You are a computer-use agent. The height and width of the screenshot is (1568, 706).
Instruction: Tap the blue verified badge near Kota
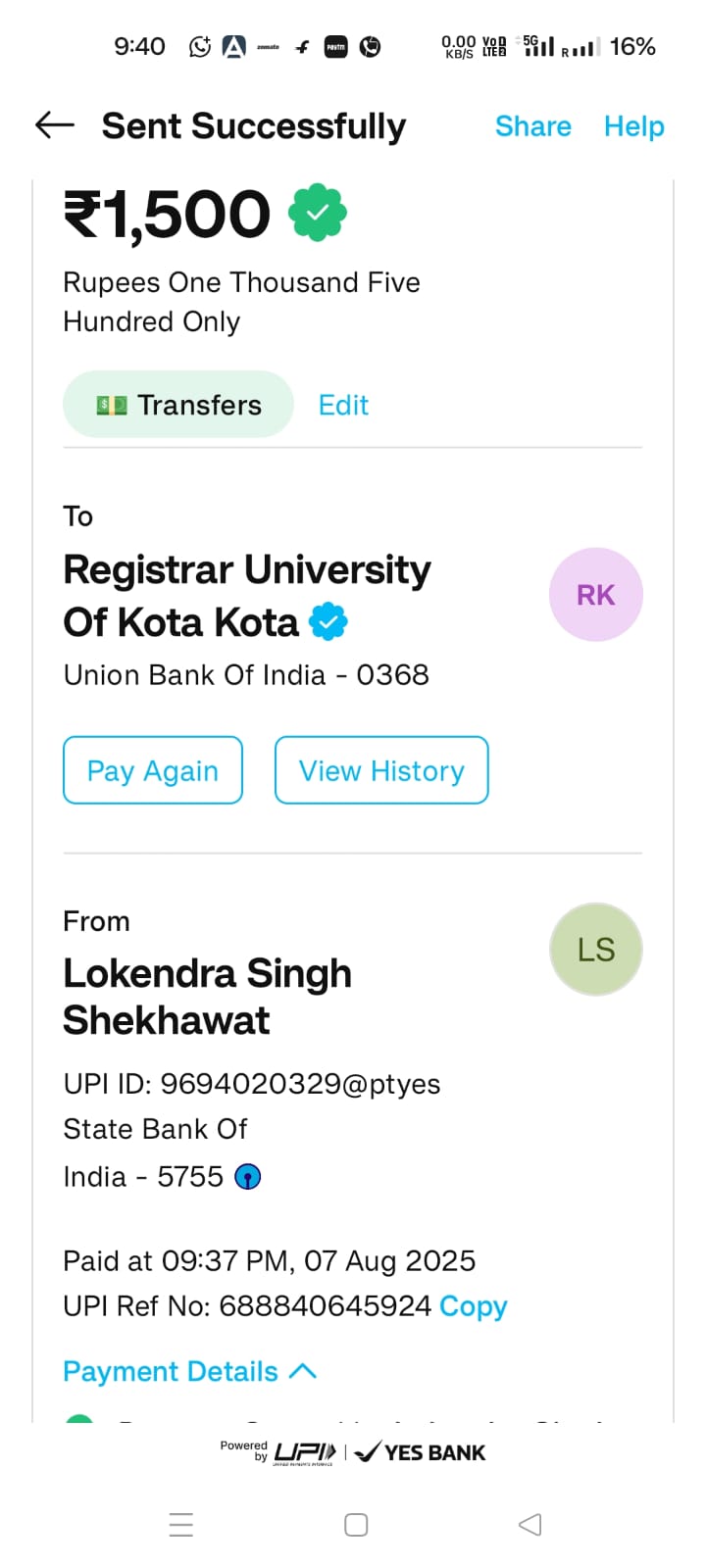[x=328, y=622]
